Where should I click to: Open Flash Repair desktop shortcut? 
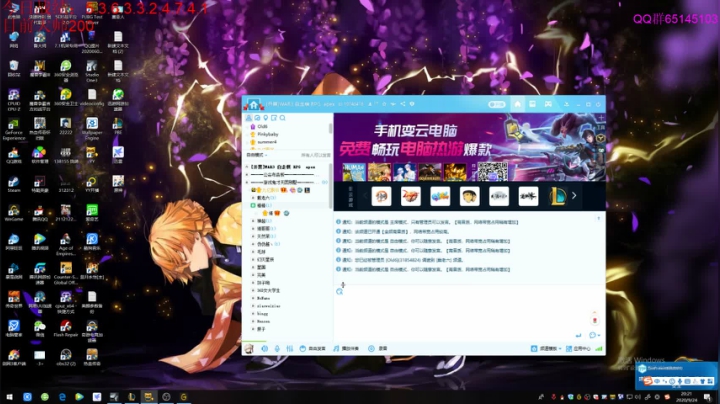[x=66, y=329]
